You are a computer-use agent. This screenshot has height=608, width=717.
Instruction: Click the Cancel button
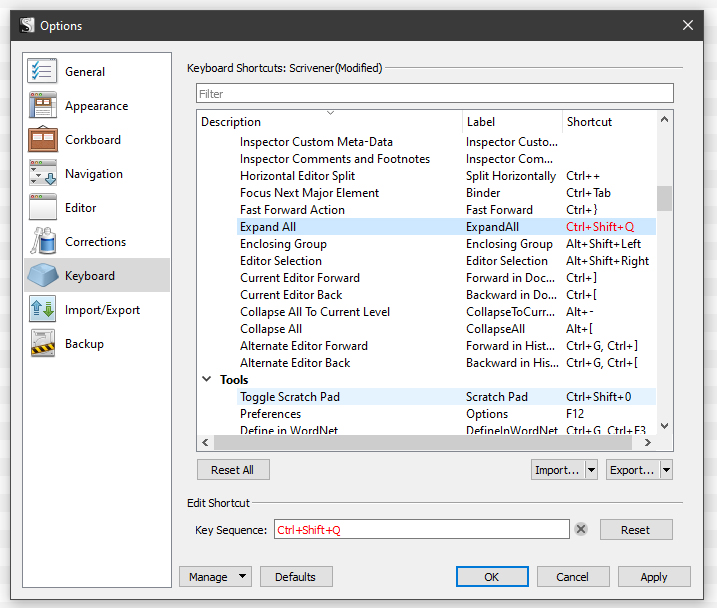(573, 577)
